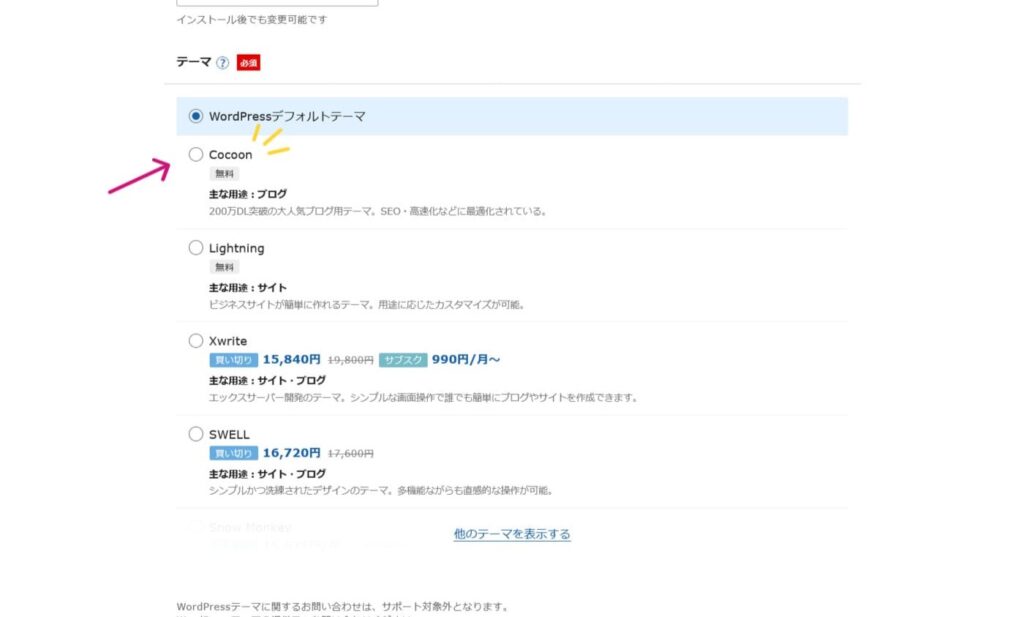Click the 16,720円 SWELL price
Image resolution: width=1024 pixels, height=617 pixels.
pos(291,453)
